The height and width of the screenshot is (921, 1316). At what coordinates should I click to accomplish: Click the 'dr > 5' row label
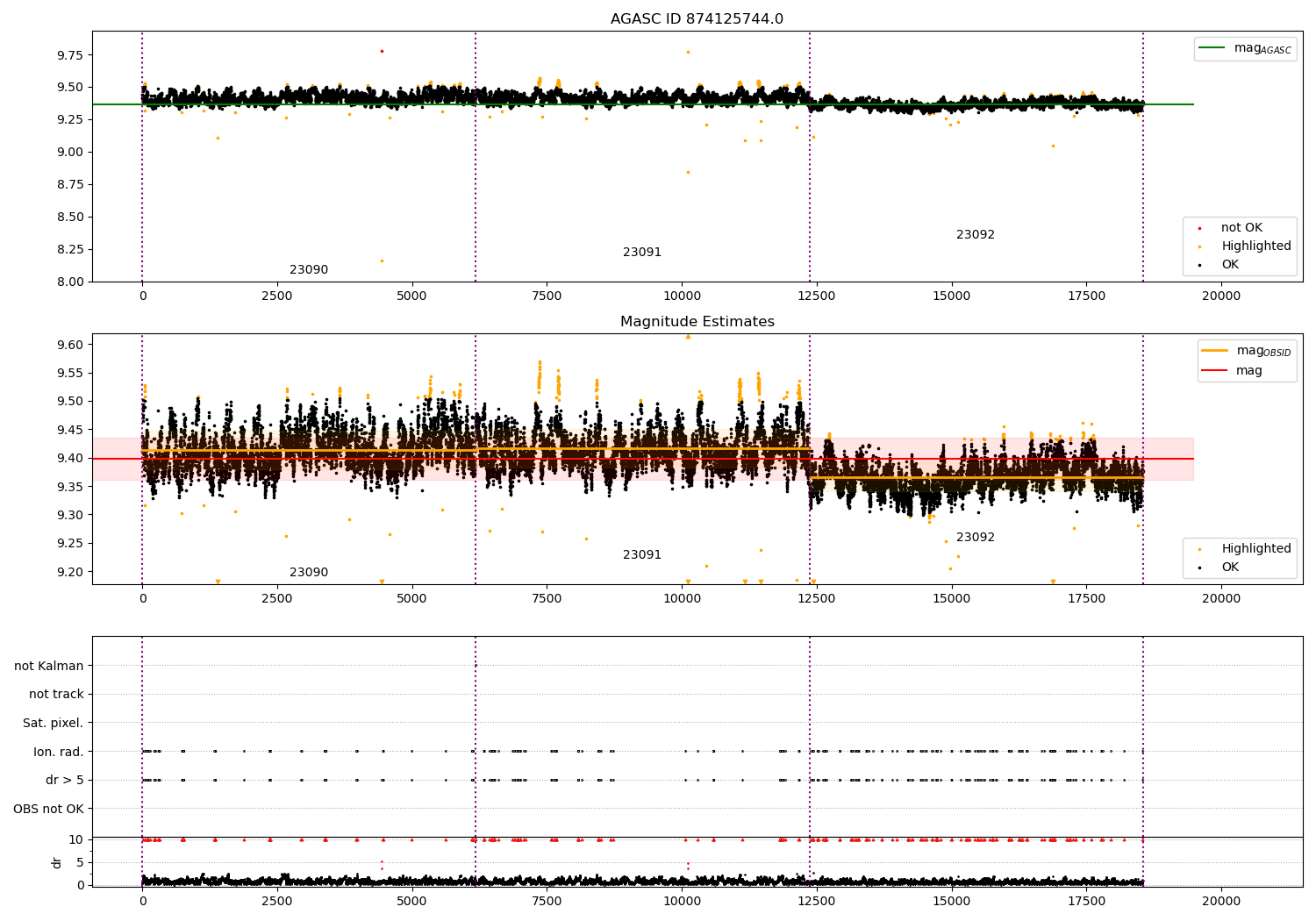[65, 781]
